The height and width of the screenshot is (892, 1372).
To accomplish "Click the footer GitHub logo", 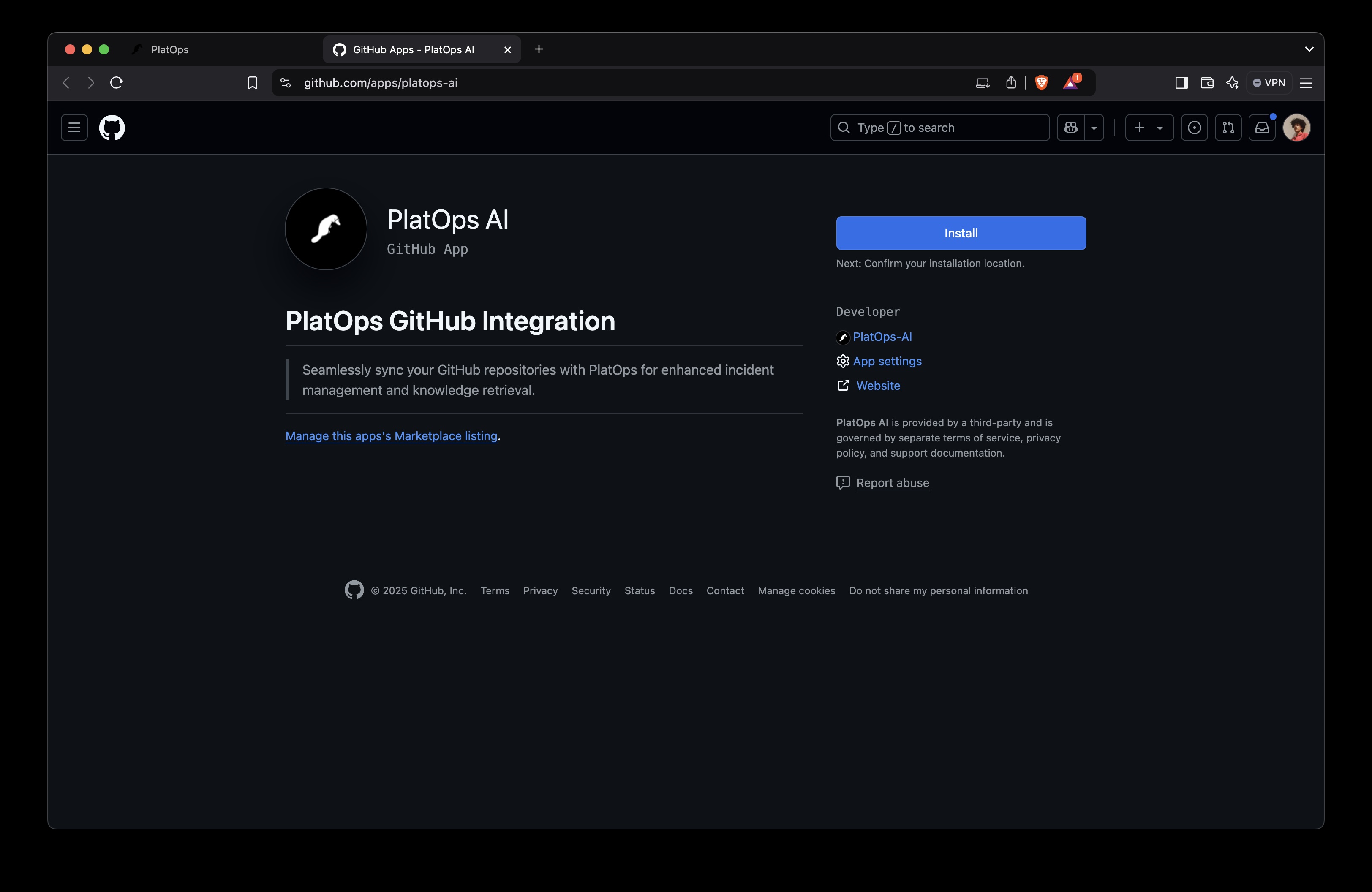I will (x=354, y=590).
